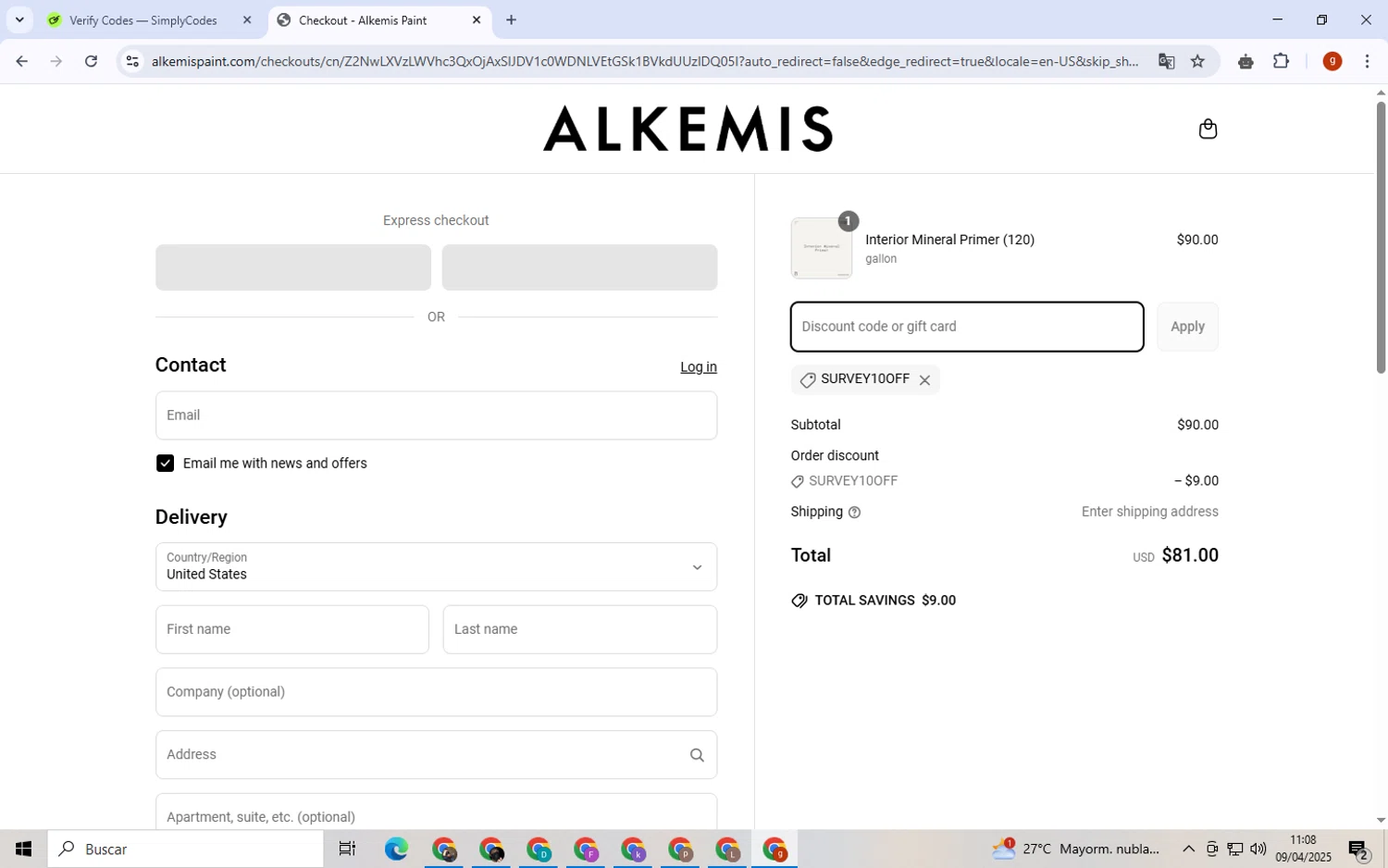Click the Buscar taskbar search box
The image size is (1388, 868).
(186, 849)
